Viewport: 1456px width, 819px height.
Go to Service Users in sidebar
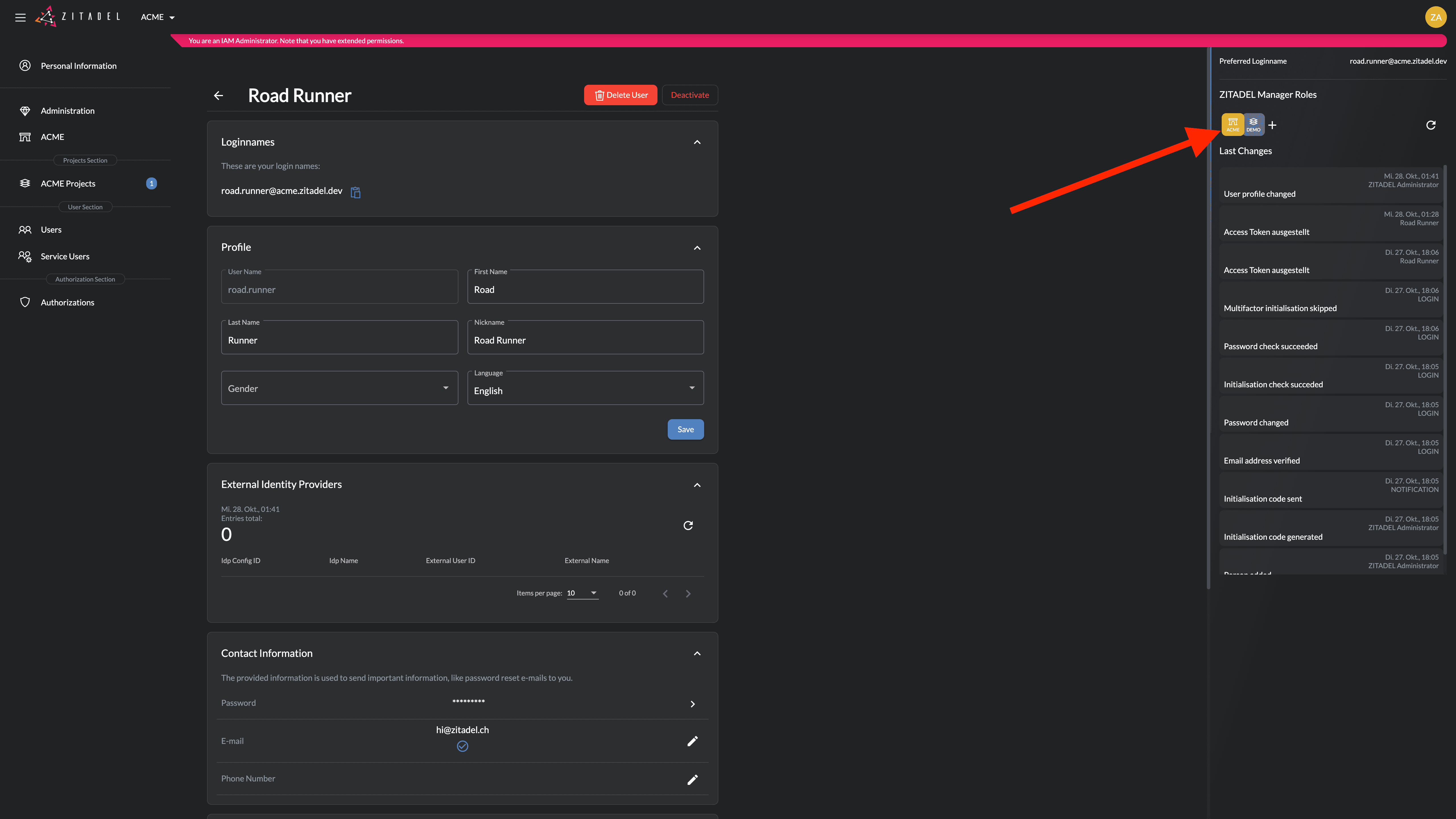65,257
